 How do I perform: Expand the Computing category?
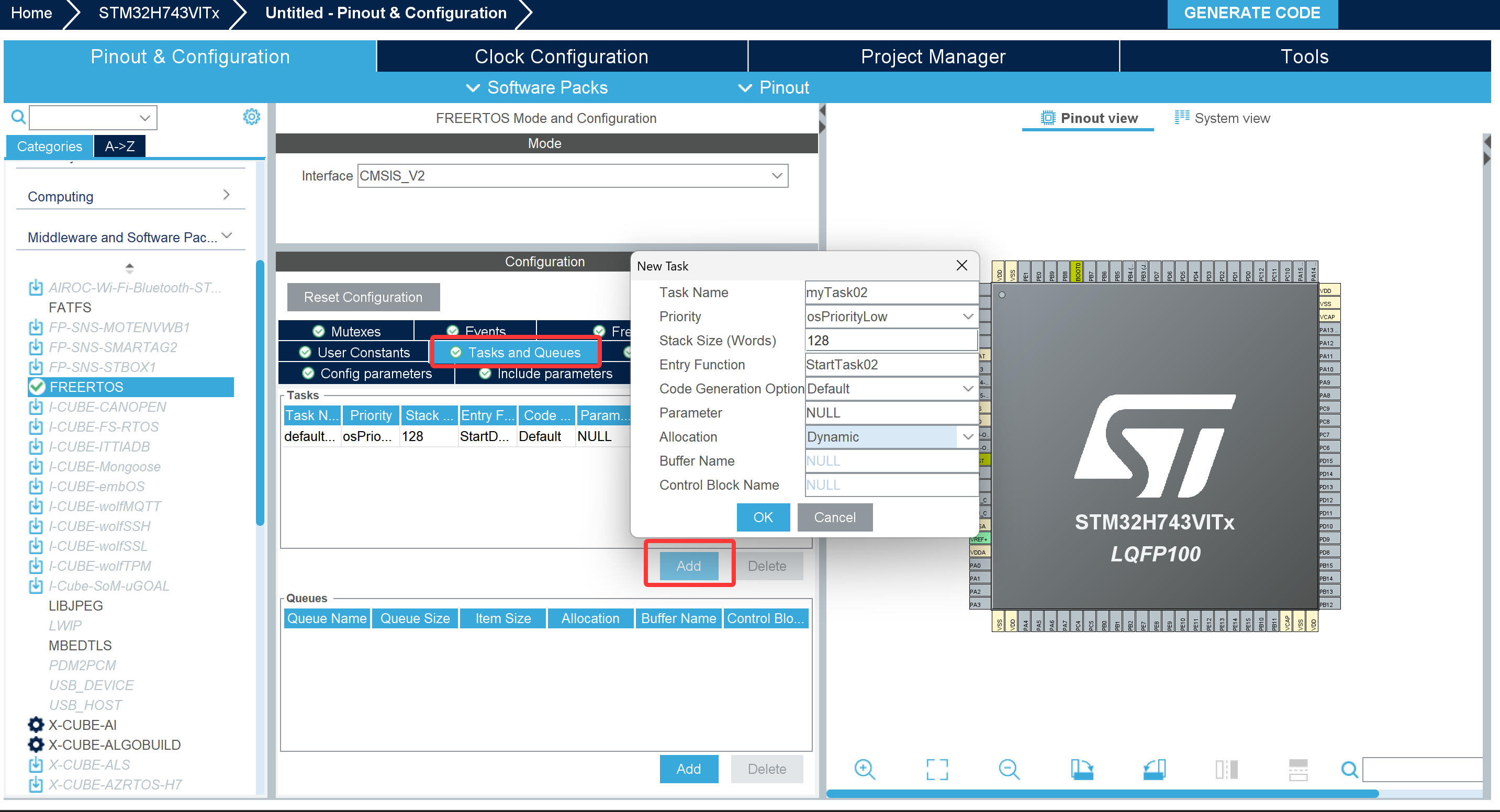[x=129, y=196]
